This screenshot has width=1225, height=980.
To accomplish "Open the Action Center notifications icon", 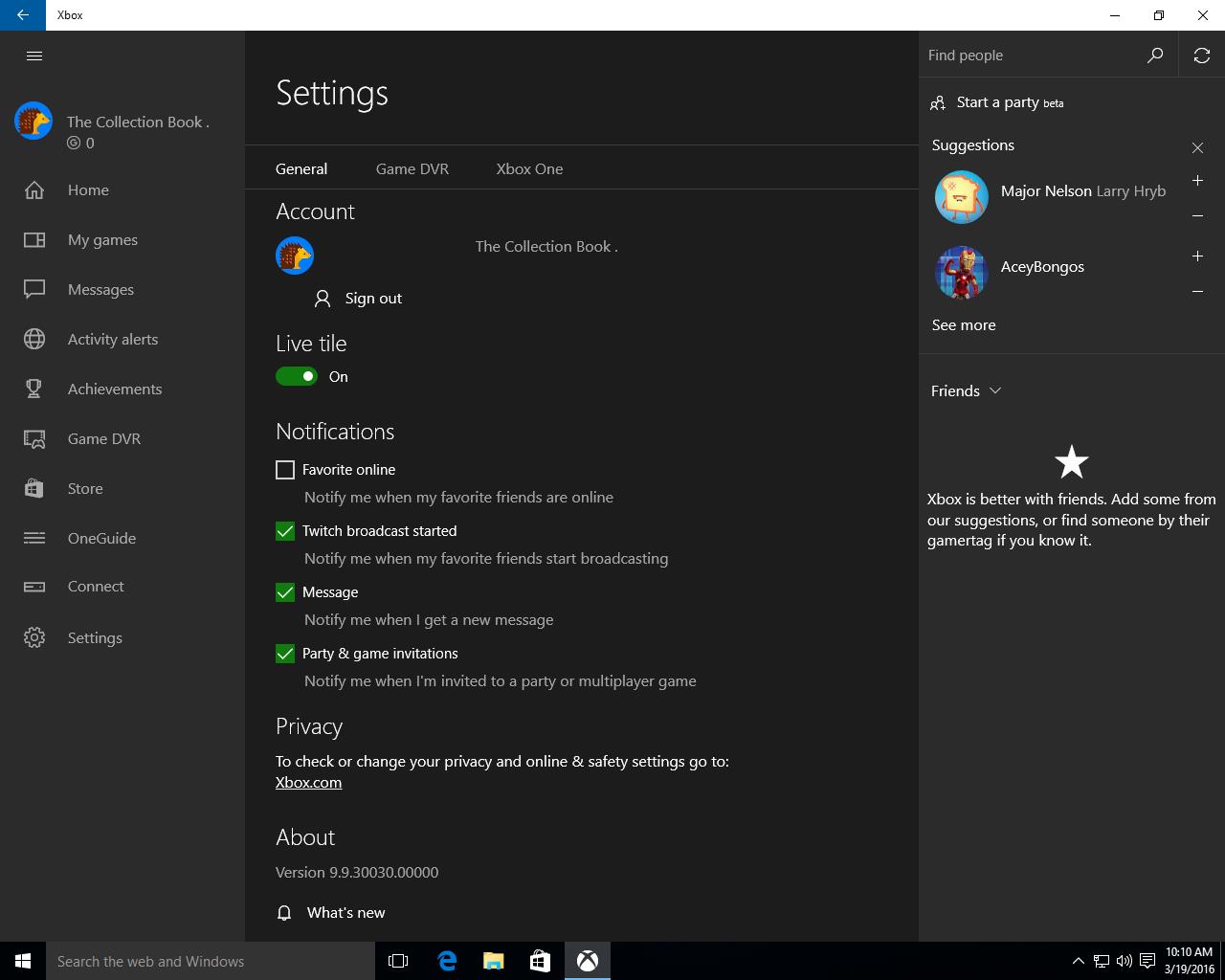I will [x=1147, y=961].
